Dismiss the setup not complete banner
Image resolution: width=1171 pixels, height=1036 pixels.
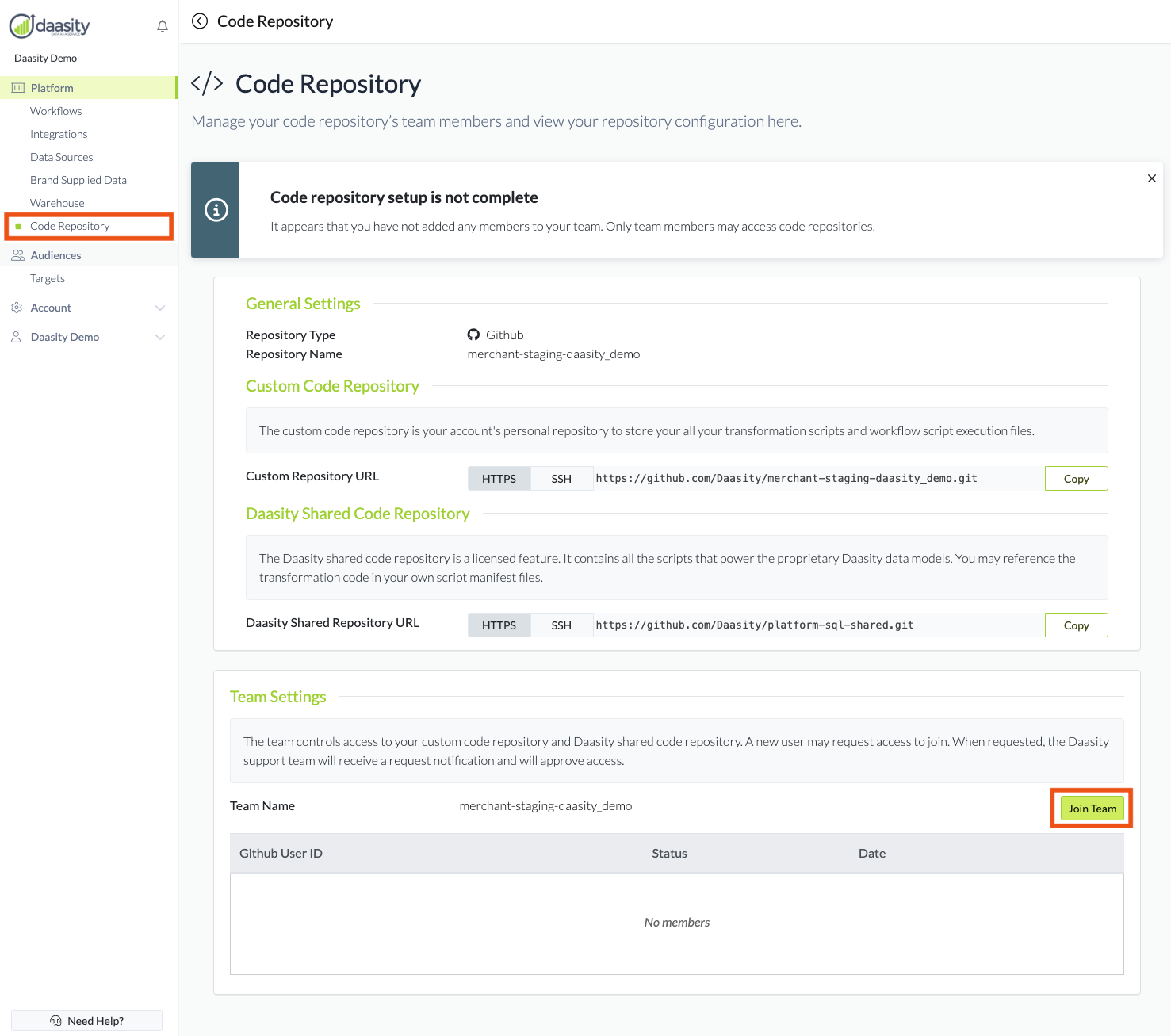[1151, 178]
